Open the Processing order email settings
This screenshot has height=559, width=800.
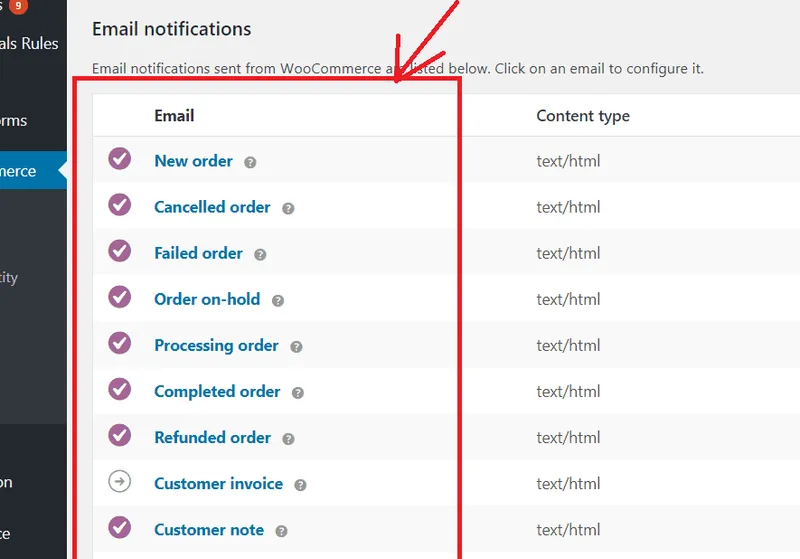(216, 345)
